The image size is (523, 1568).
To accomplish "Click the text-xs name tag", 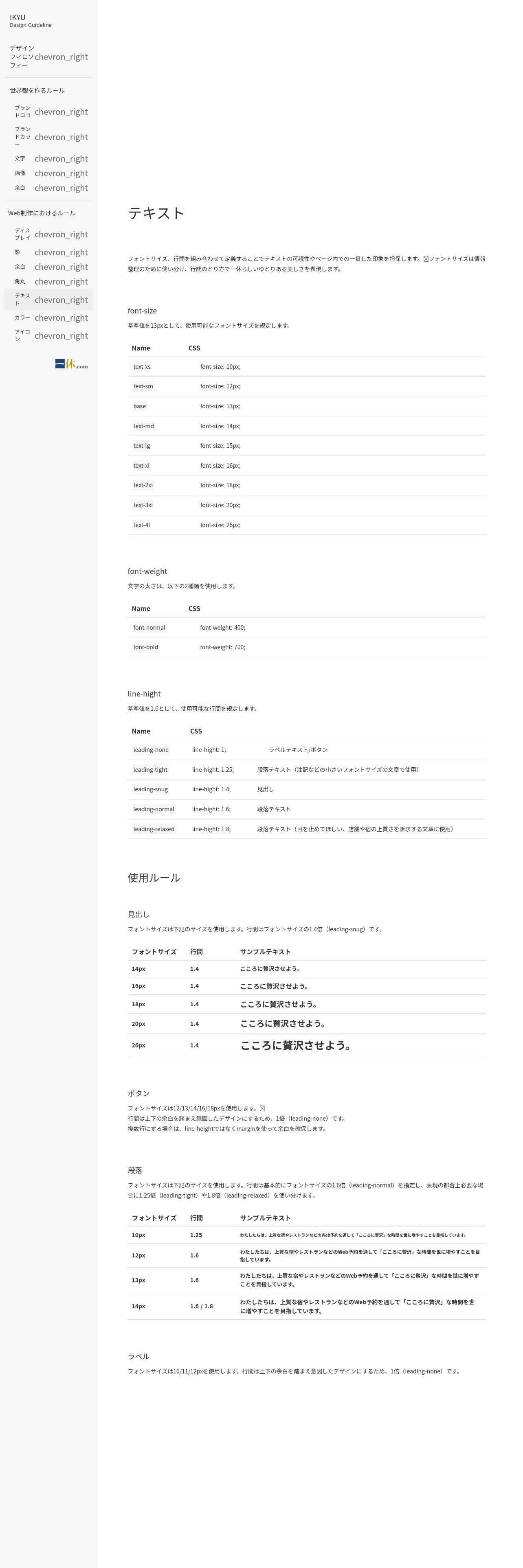I will click(x=142, y=366).
